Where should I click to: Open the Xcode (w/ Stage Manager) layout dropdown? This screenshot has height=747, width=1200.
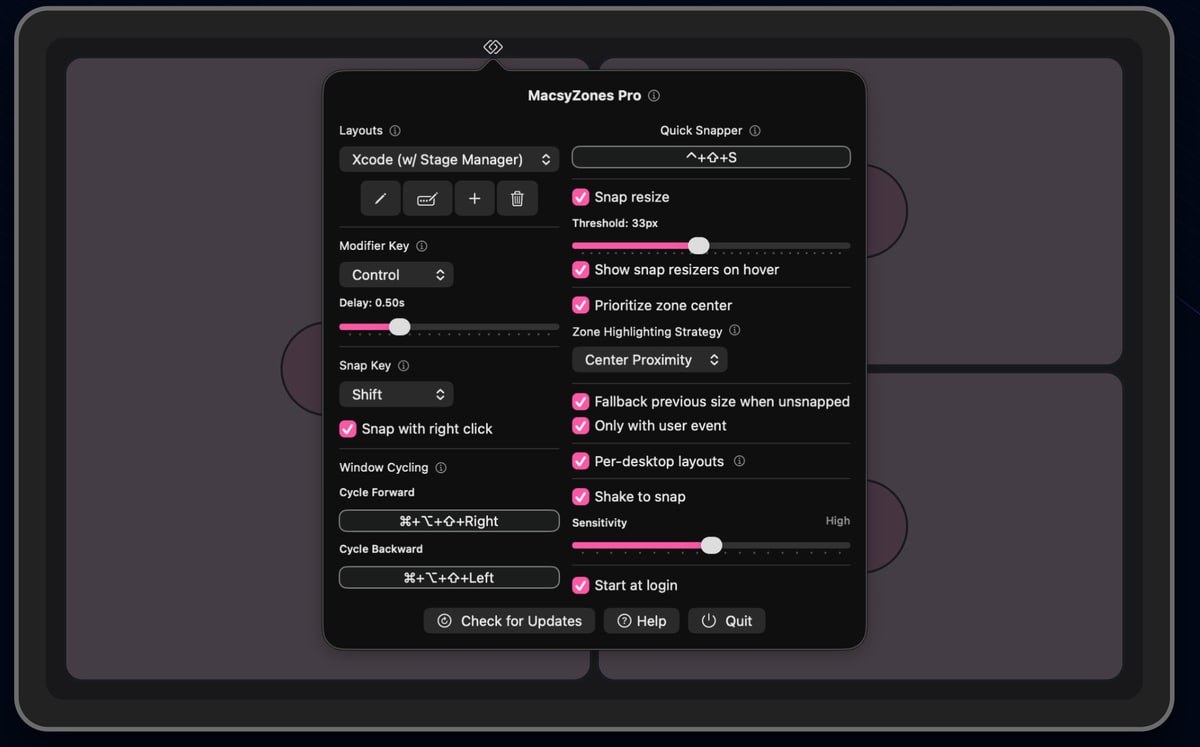pyautogui.click(x=449, y=159)
